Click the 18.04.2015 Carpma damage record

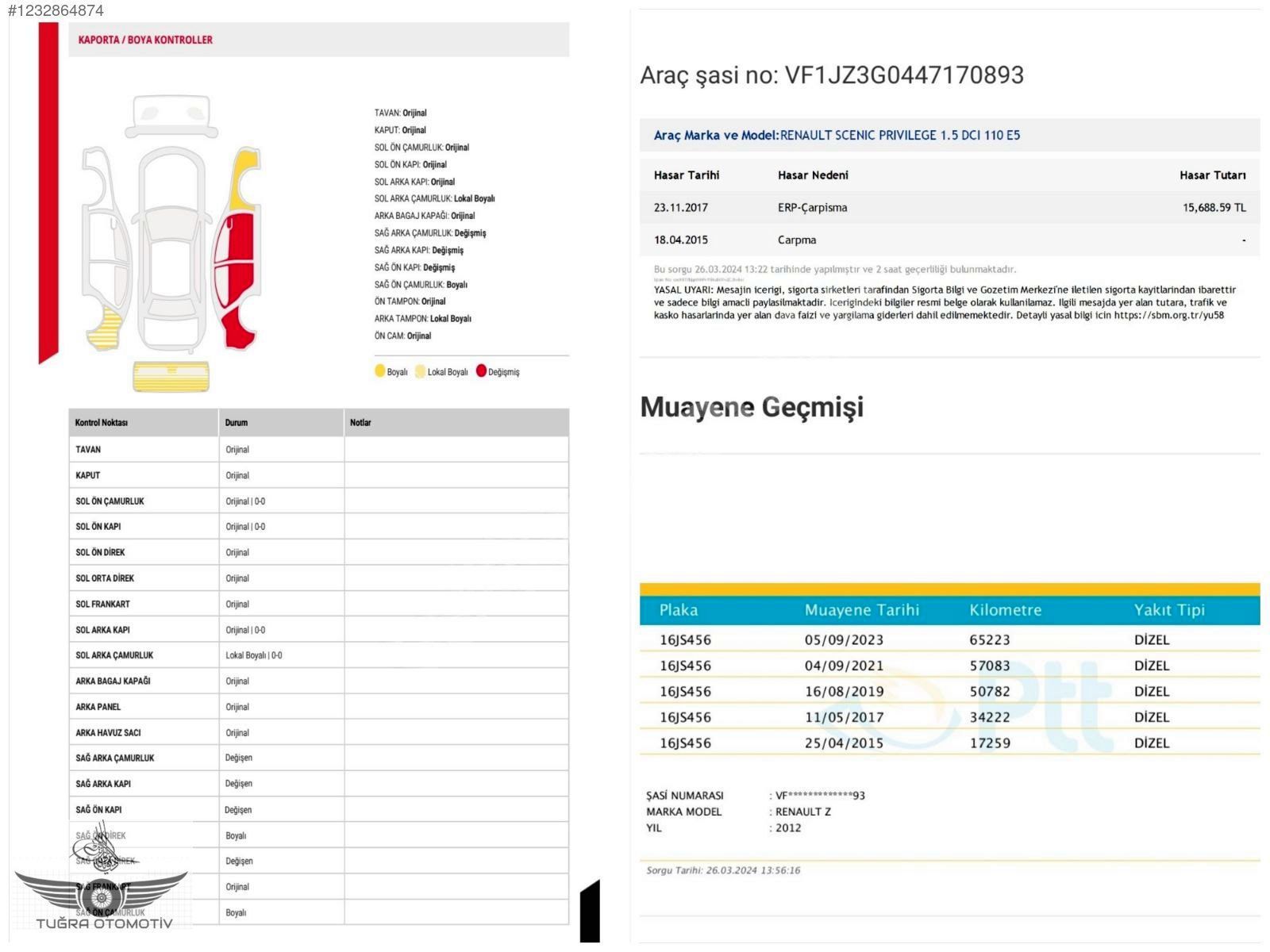click(x=949, y=240)
